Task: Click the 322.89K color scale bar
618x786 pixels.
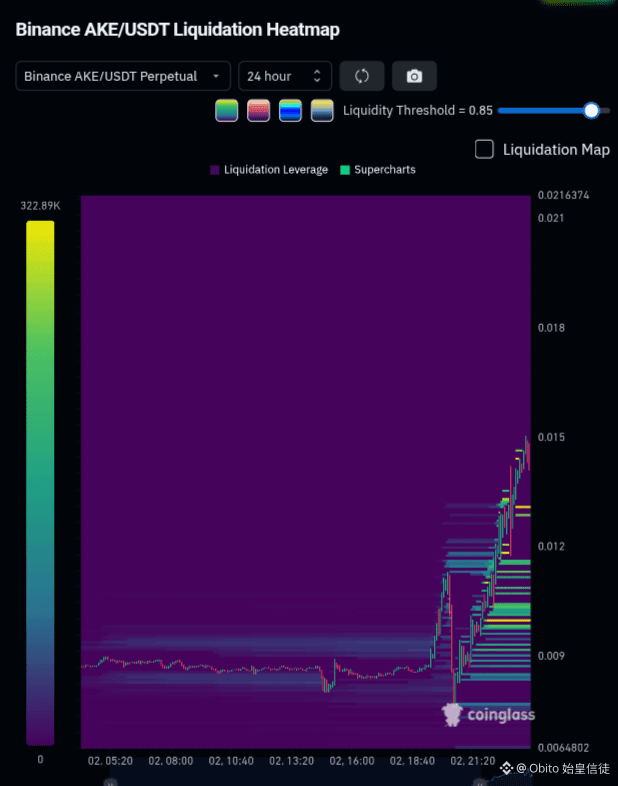Action: [40, 483]
